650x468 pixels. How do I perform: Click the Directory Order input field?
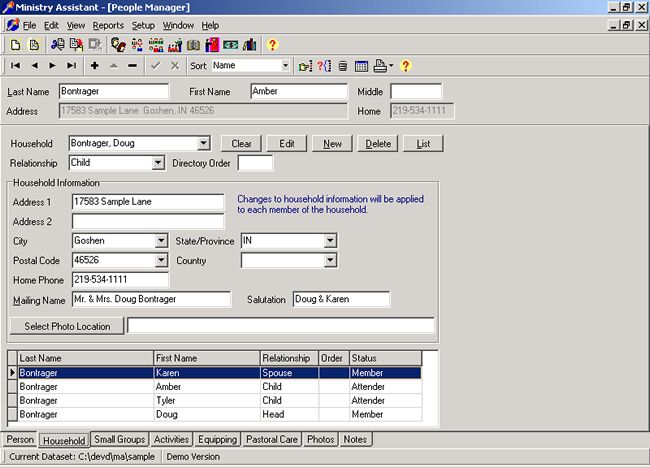click(255, 163)
